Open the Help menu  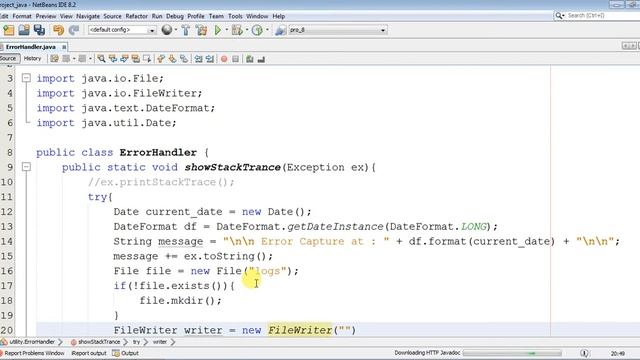pos(278,16)
